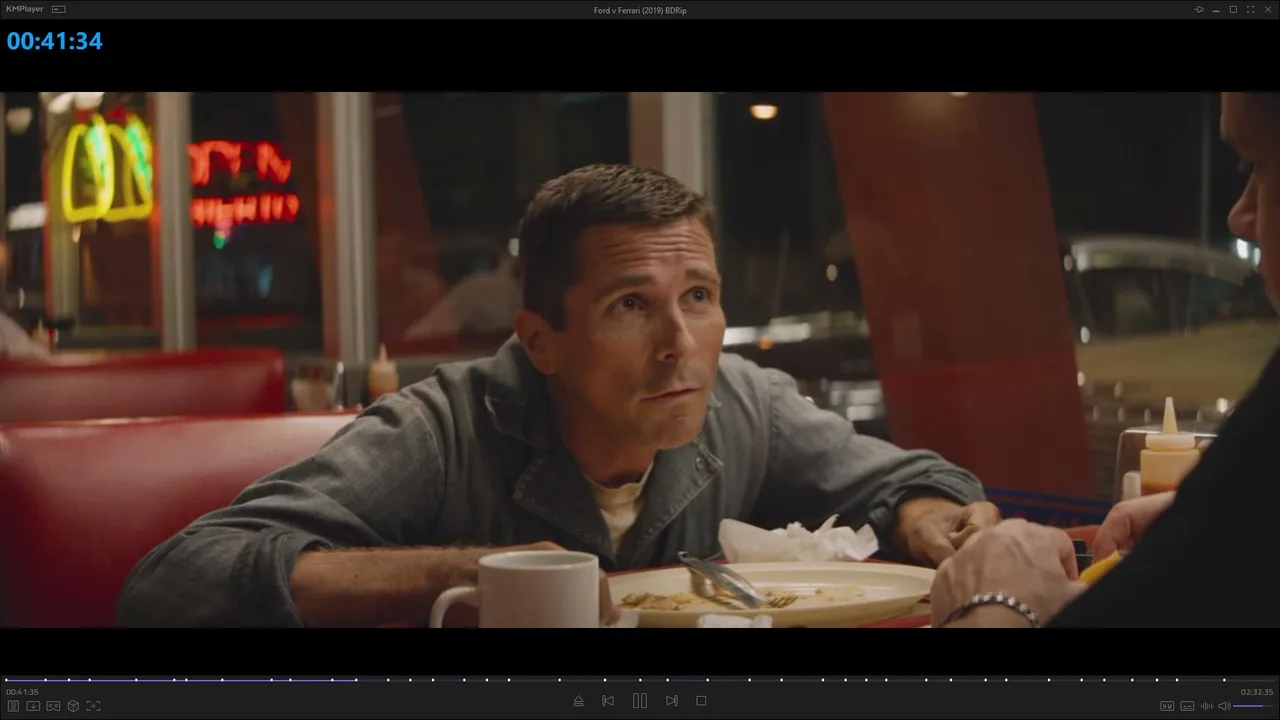Adjust the volume slider

[1254, 706]
